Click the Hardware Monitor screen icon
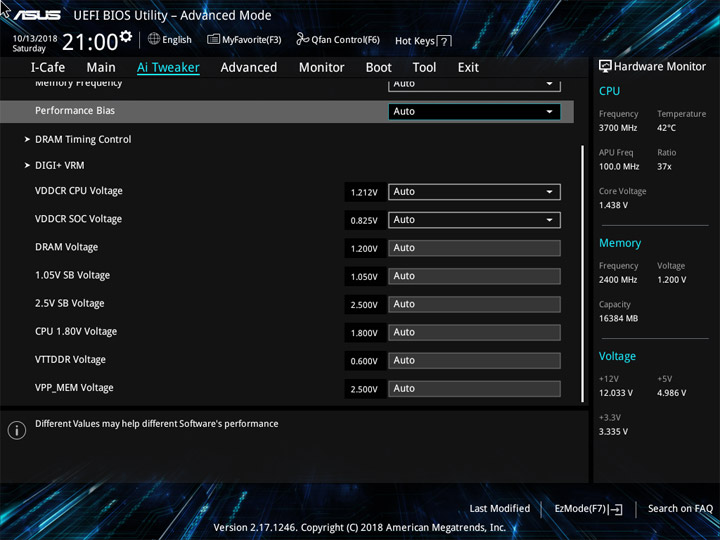 (605, 67)
